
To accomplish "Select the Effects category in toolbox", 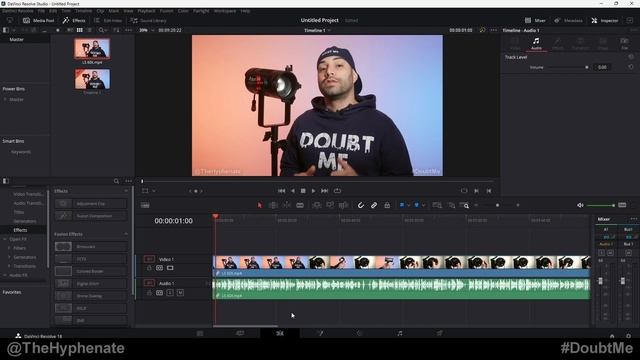I will point(20,230).
